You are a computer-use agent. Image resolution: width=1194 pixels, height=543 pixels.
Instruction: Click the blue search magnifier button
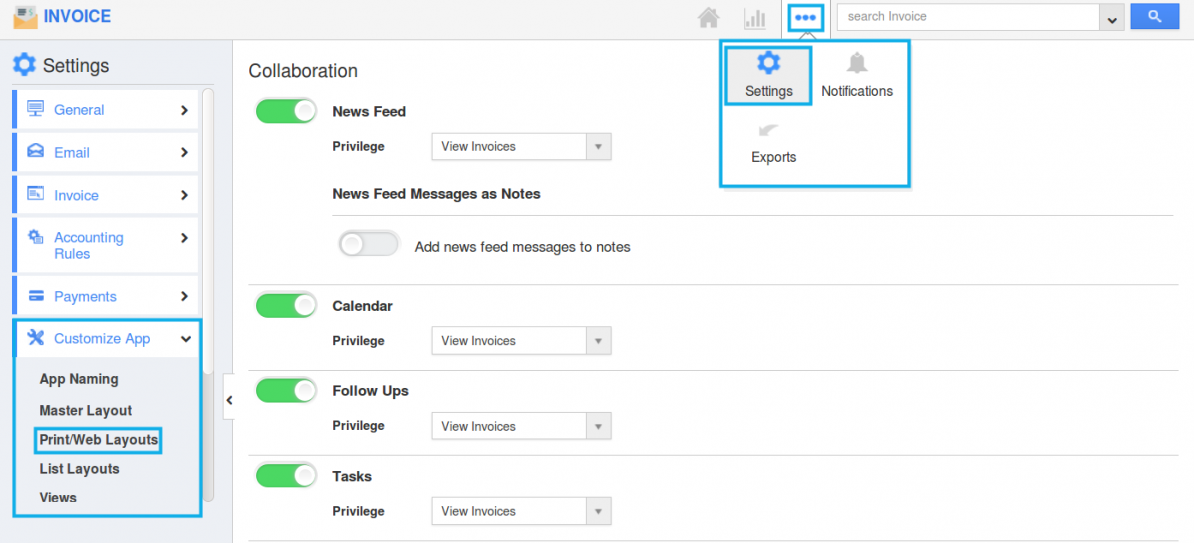[x=1154, y=16]
